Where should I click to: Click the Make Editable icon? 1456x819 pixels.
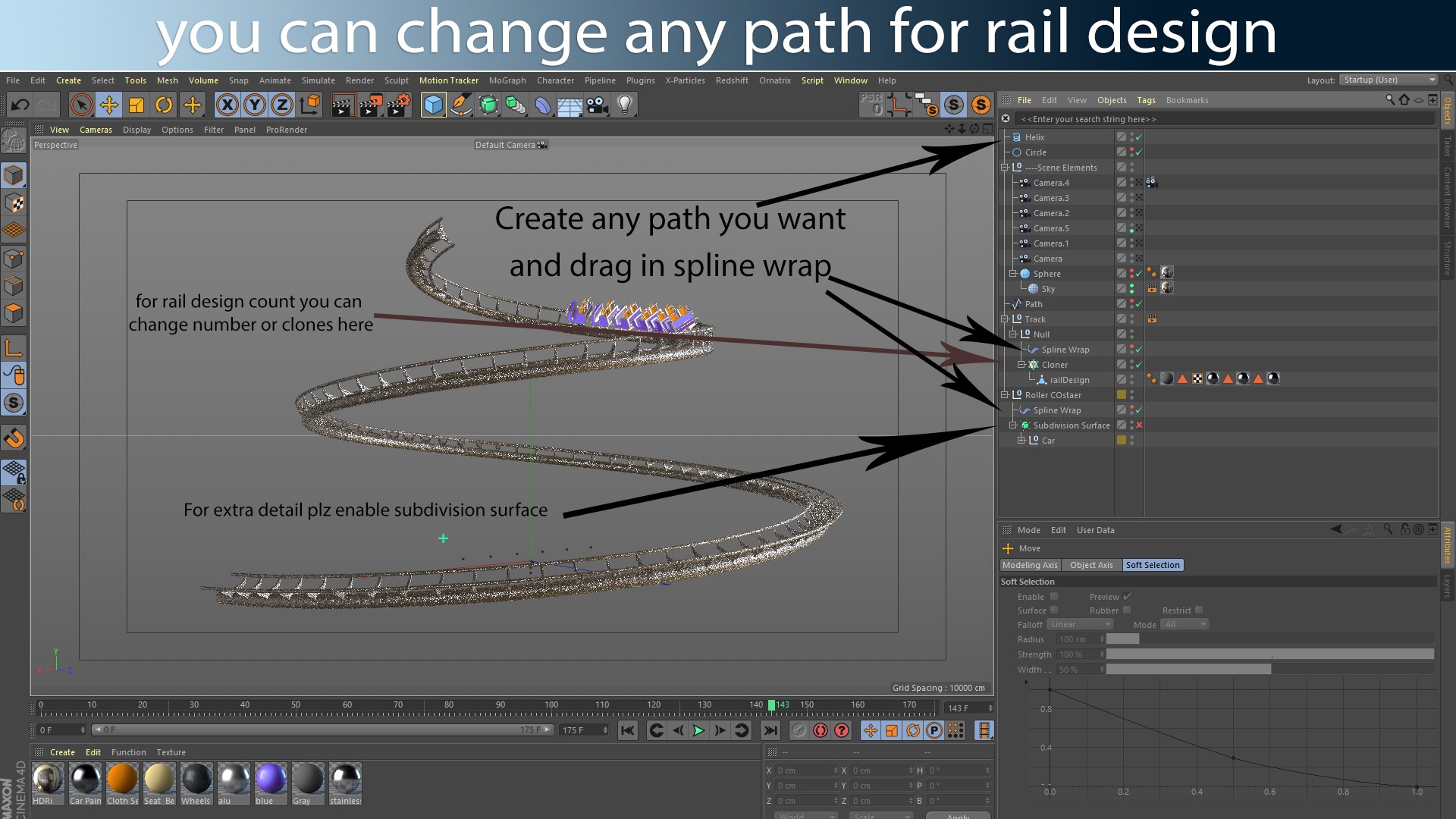[14, 141]
